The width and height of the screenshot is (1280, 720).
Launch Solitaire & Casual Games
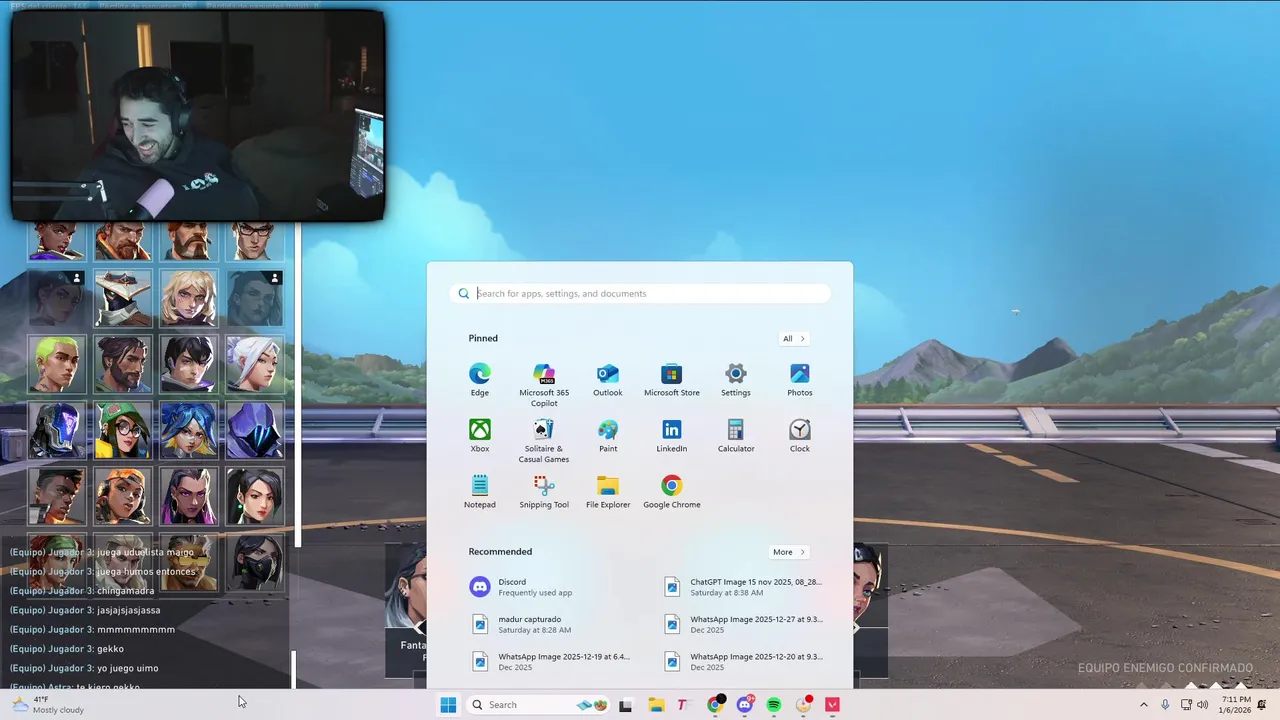[x=544, y=440]
